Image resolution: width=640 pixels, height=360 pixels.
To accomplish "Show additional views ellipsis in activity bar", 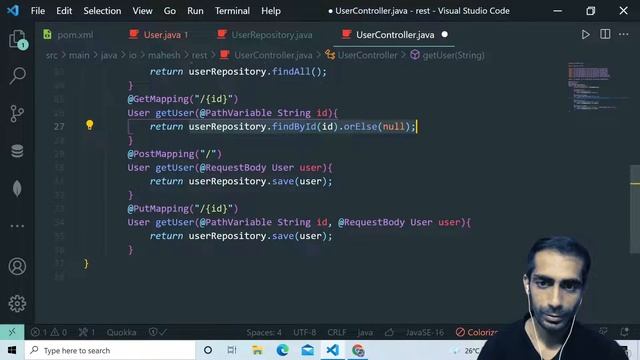I will (17, 226).
